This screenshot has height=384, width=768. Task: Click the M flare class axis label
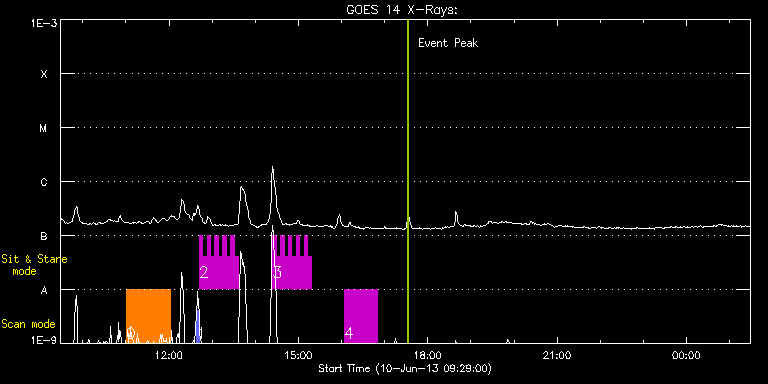44,128
